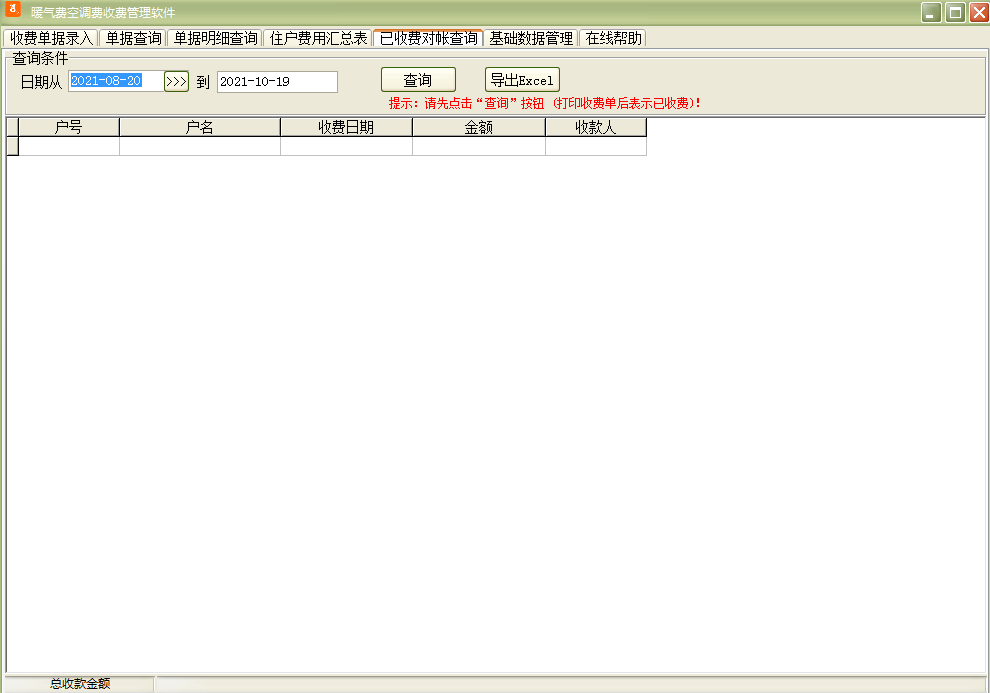The image size is (990, 693).
Task: Switch to the 单据查询 tab
Action: pos(133,38)
